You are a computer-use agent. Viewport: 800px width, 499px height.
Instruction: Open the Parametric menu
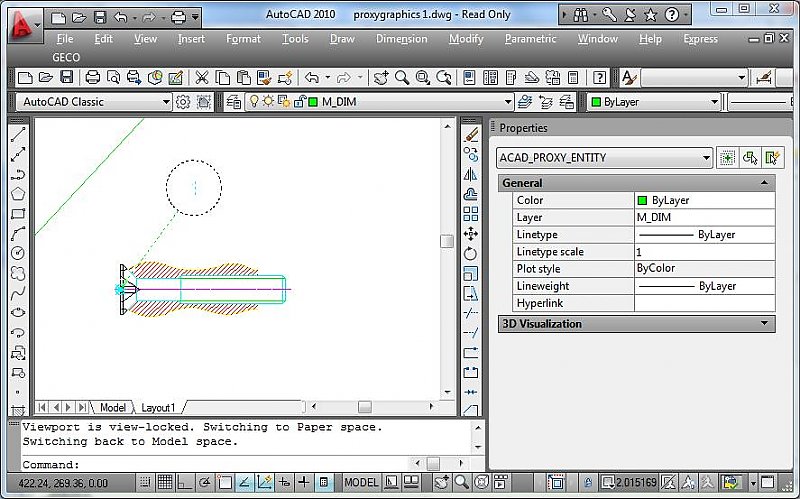(530, 39)
